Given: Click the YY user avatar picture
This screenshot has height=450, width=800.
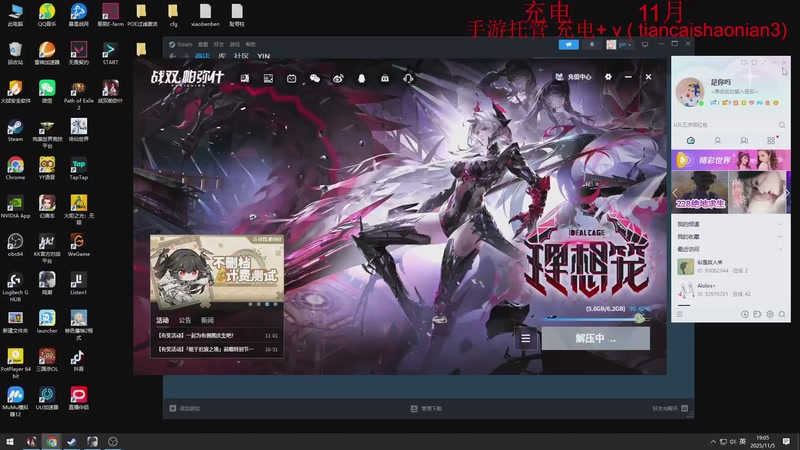Looking at the screenshot, I should point(690,92).
